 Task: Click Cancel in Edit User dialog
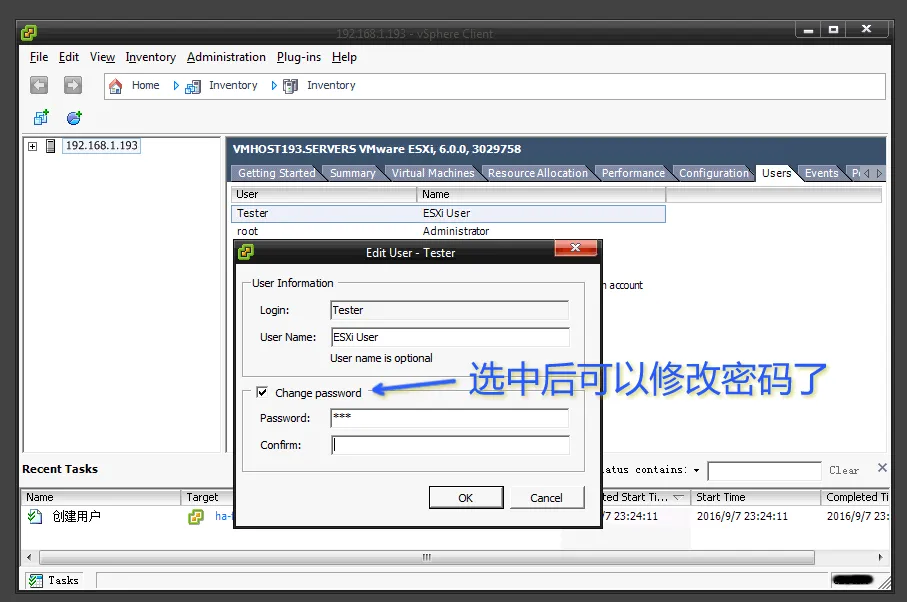pyautogui.click(x=546, y=498)
